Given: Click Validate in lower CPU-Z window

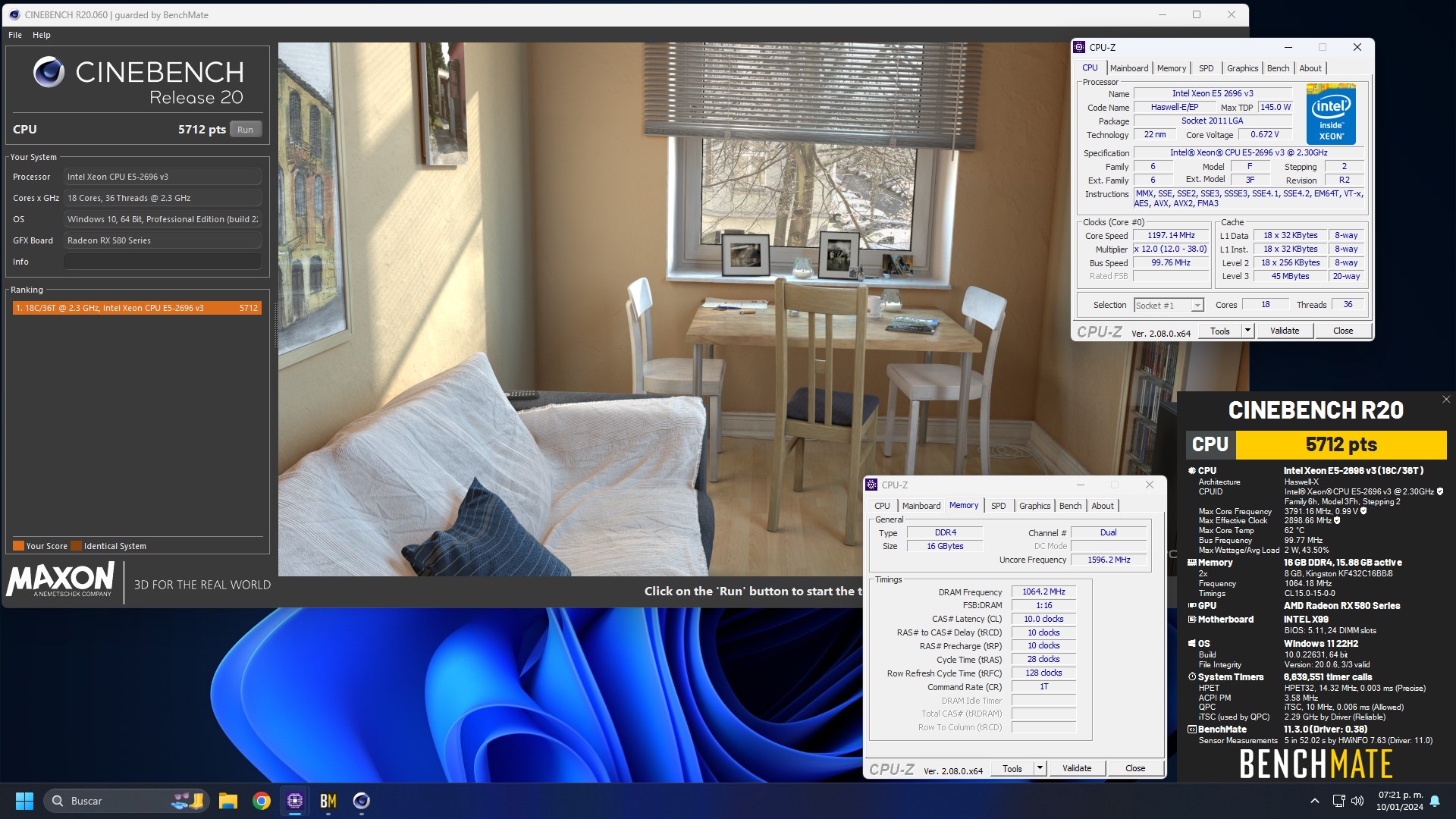Looking at the screenshot, I should (x=1077, y=768).
